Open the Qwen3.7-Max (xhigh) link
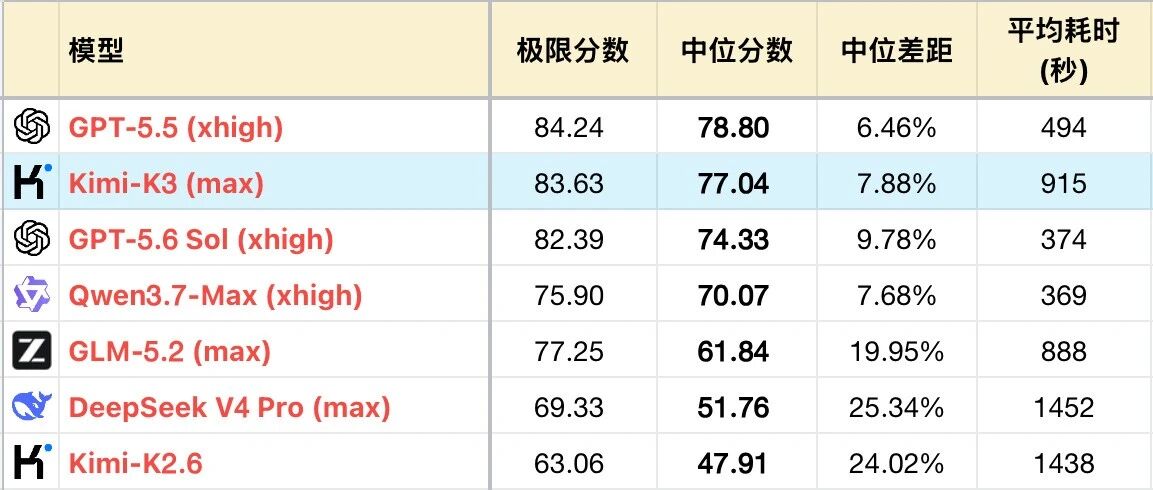This screenshot has height=490, width=1153. 215,296
